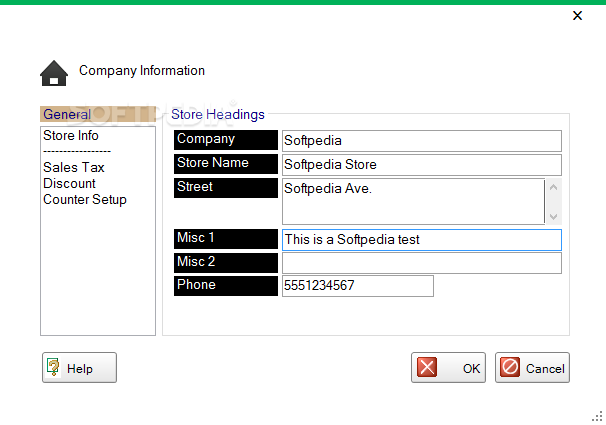Click the Misc 2 black label
The height and width of the screenshot is (425, 606).
(x=226, y=263)
